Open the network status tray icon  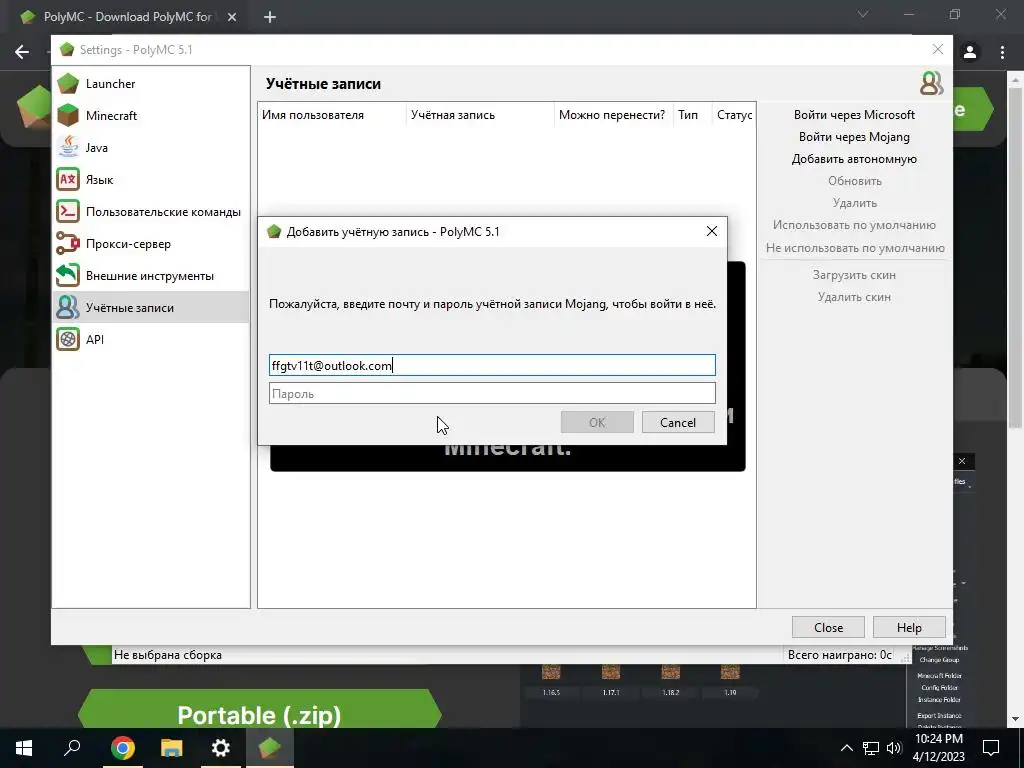[871, 748]
